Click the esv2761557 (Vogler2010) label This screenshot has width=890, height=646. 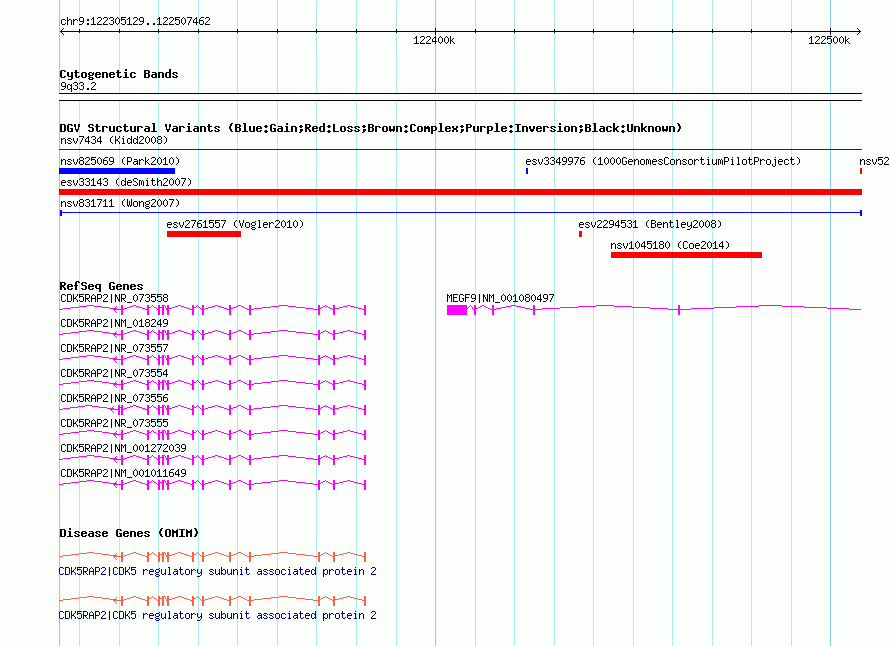click(235, 224)
